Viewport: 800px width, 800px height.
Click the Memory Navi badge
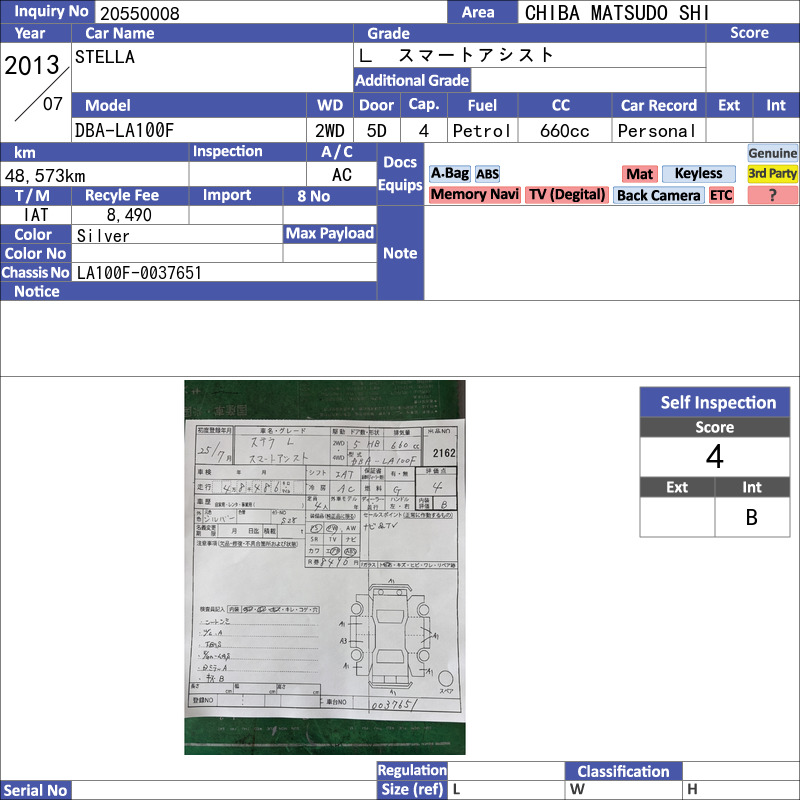click(474, 195)
